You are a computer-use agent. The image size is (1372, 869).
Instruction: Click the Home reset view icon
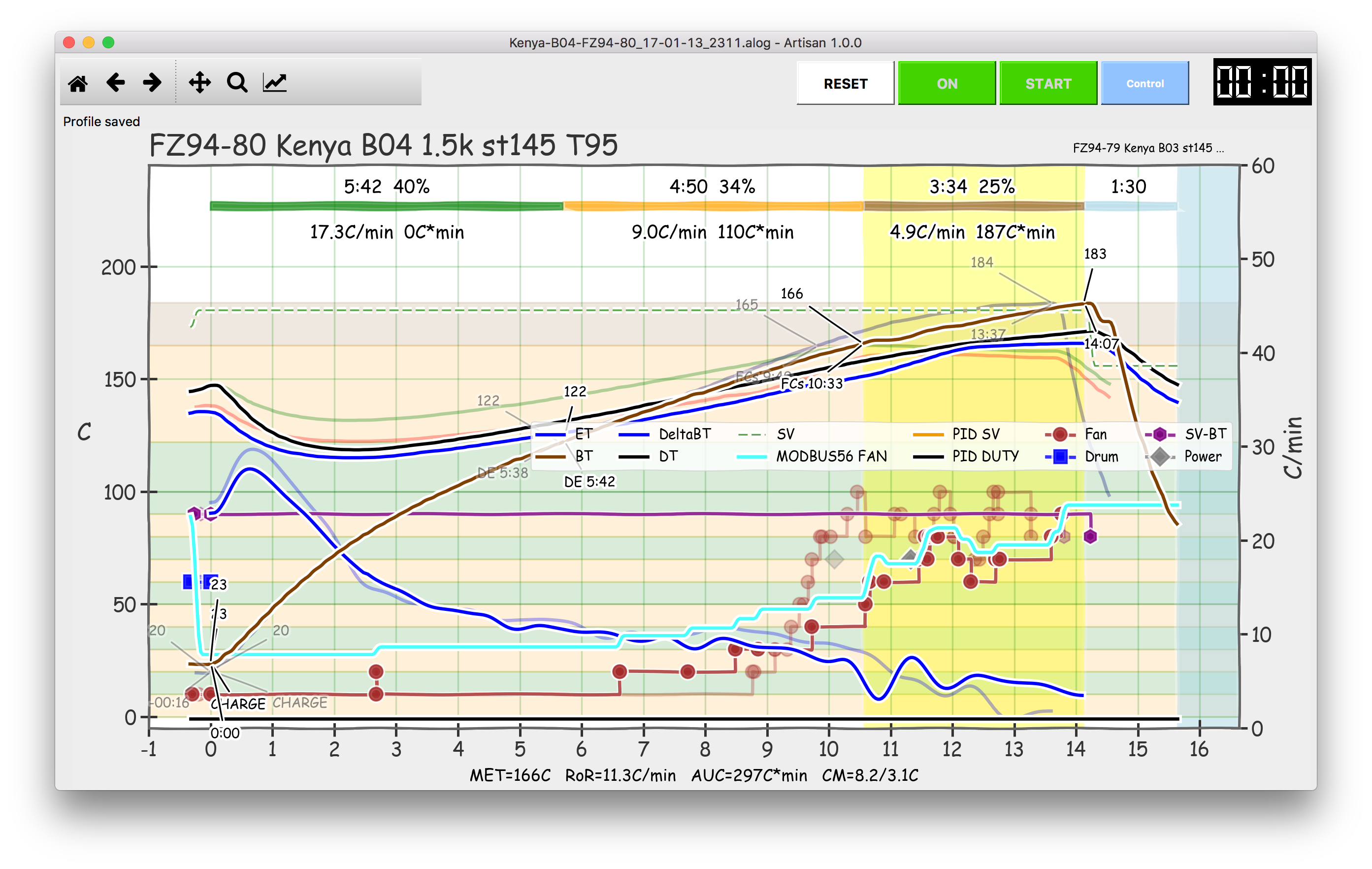point(78,83)
